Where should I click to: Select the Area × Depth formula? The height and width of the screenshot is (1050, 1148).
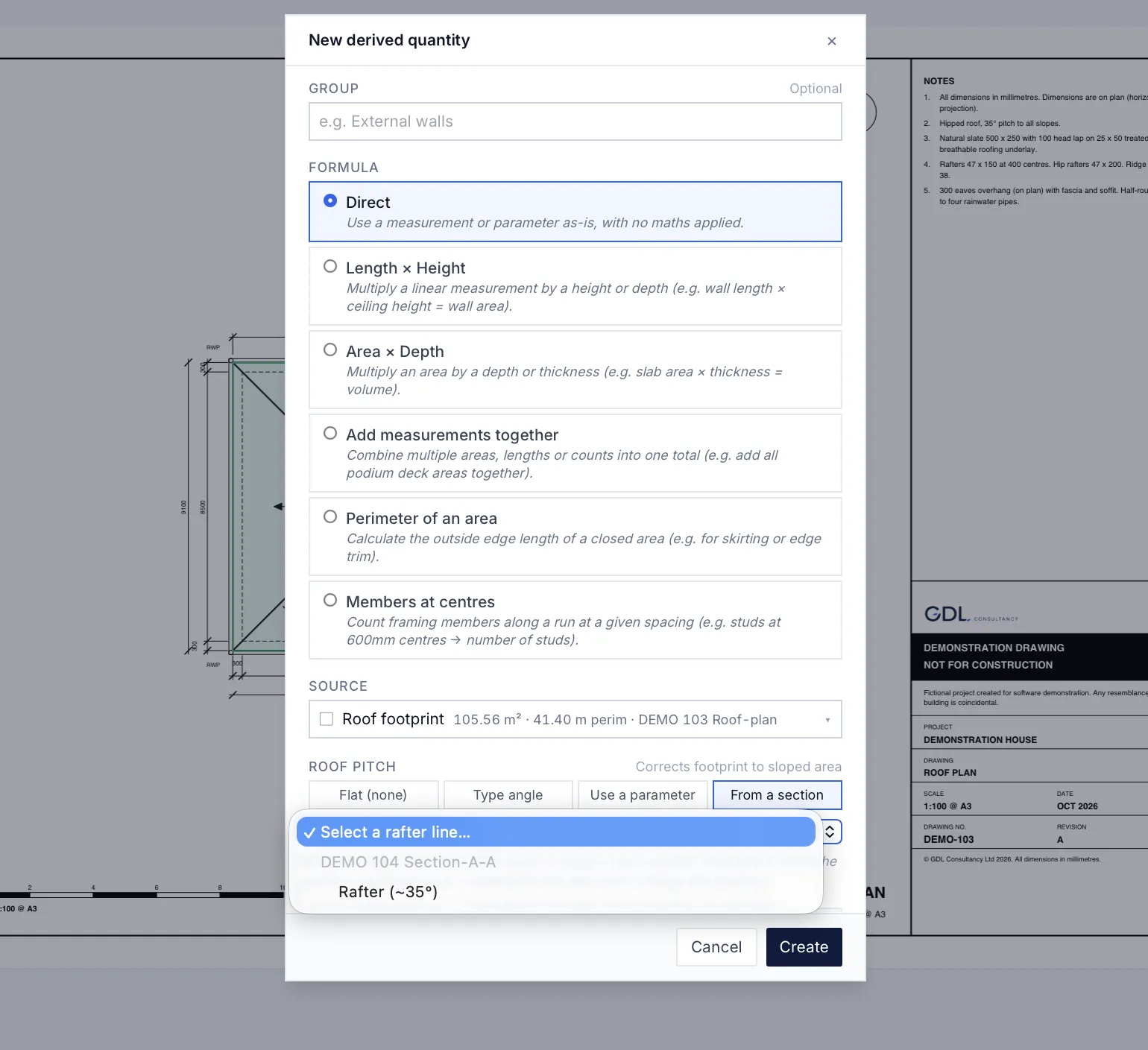pyautogui.click(x=575, y=370)
